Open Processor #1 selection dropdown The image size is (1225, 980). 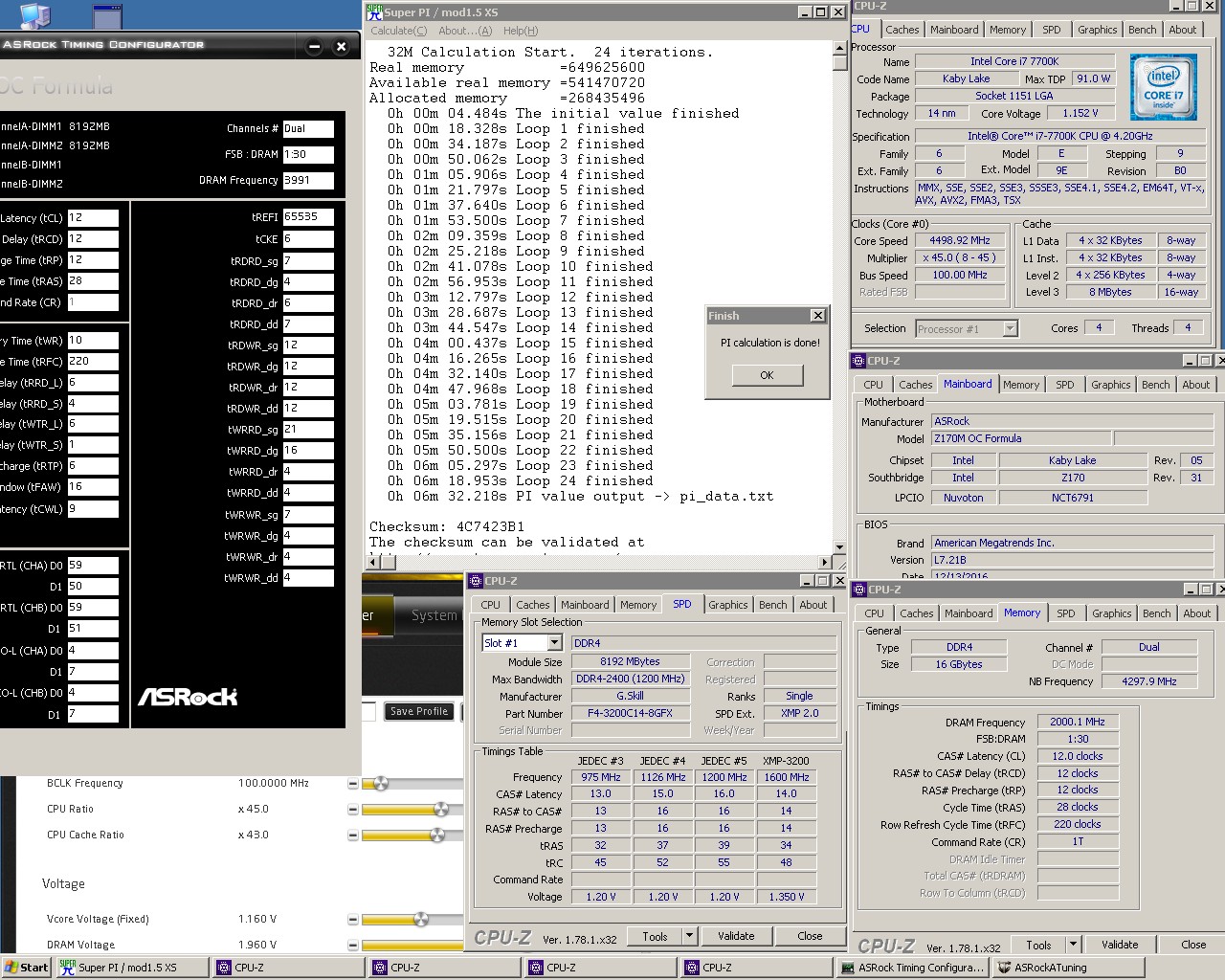[1010, 328]
